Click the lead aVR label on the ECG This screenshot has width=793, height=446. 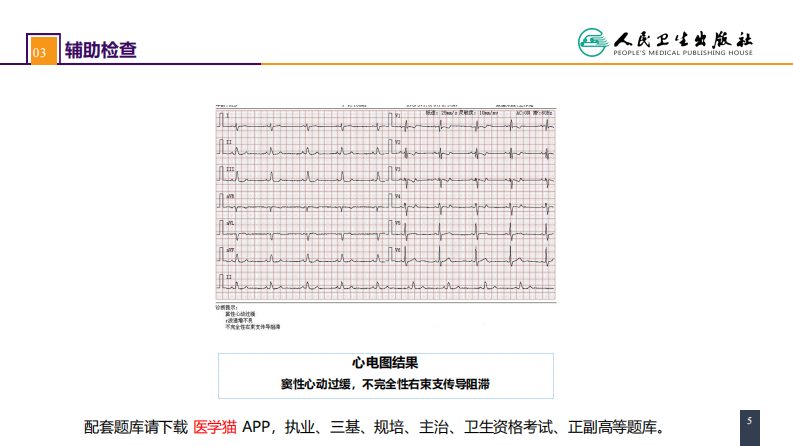(x=230, y=196)
